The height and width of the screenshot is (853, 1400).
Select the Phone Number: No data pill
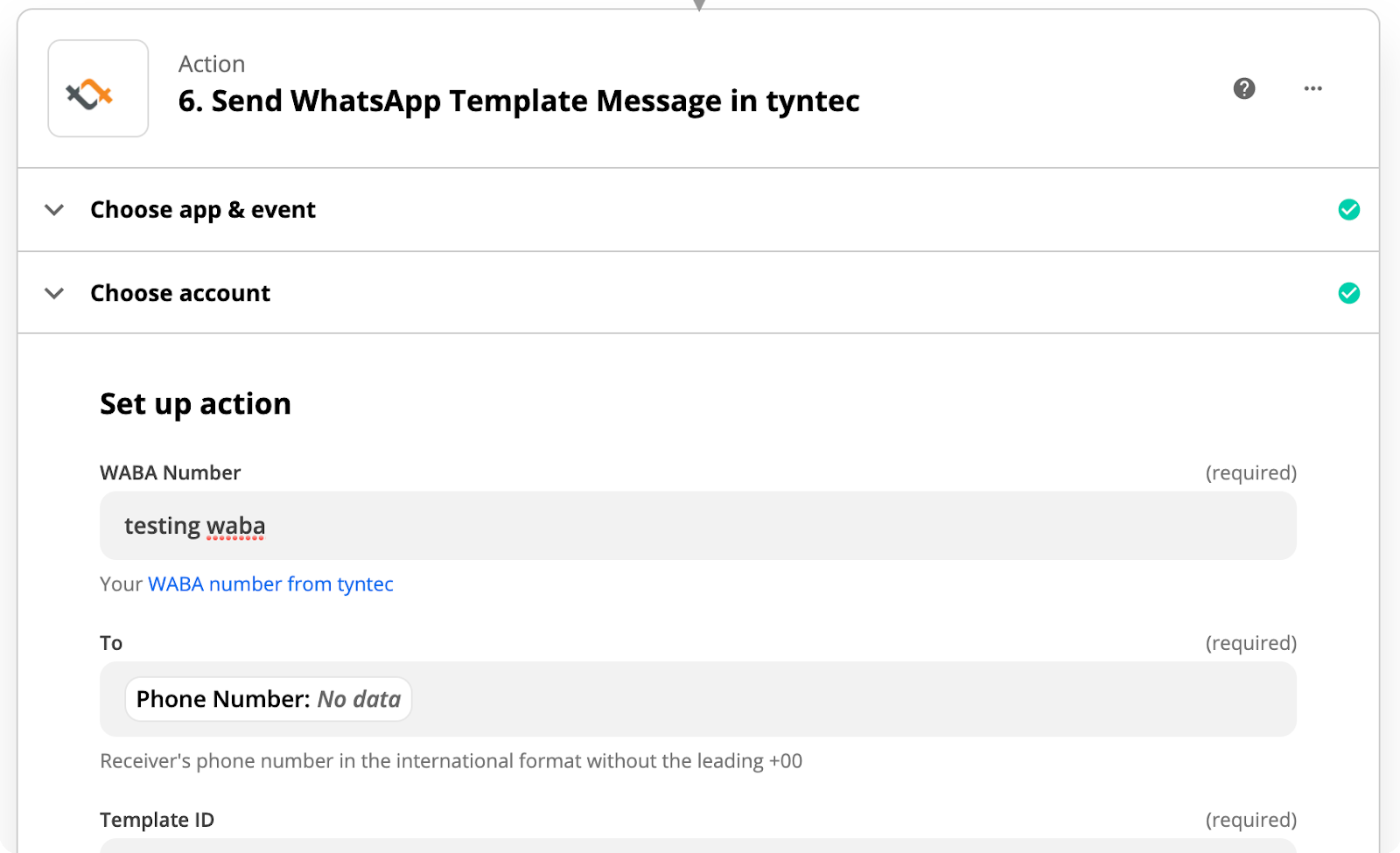click(268, 699)
